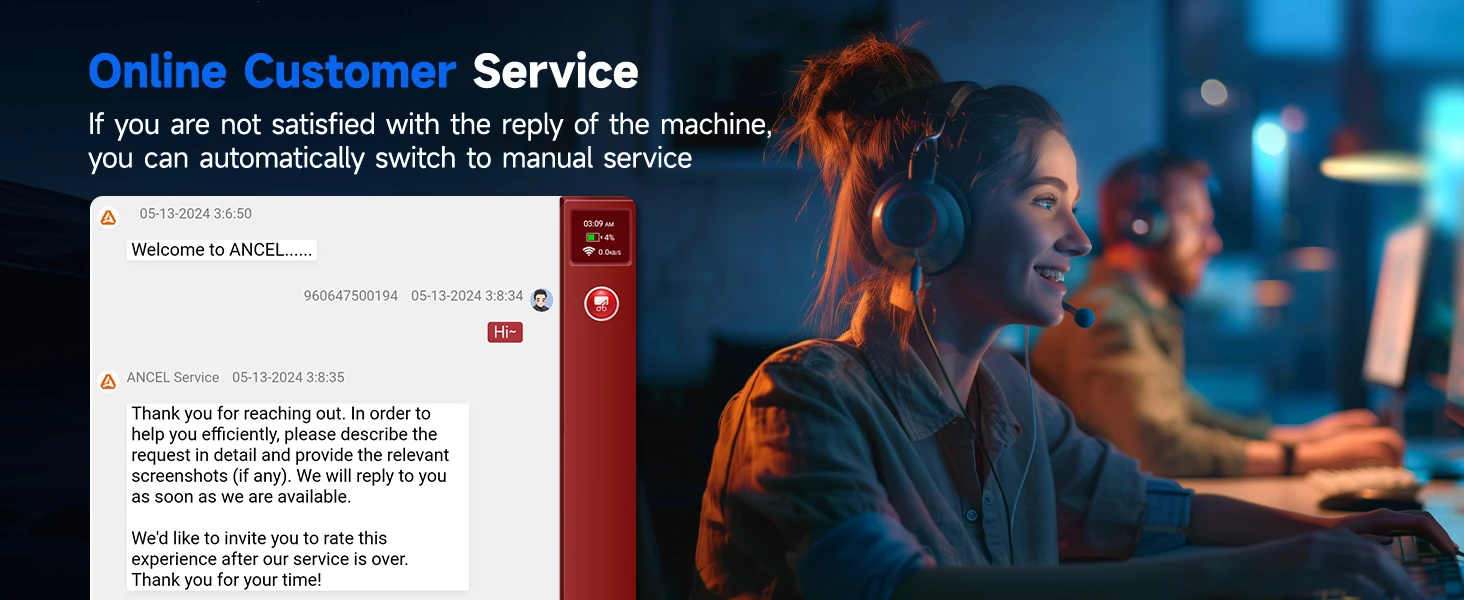Click the ANCEL Service sender logo
Screen dimensions: 1464x600
pos(108,381)
